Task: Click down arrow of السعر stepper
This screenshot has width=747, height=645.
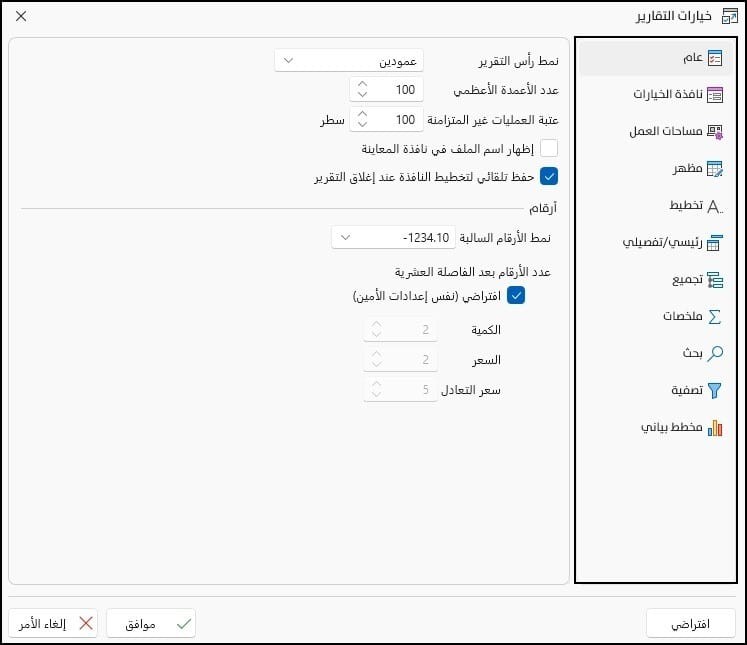Action: (x=376, y=364)
